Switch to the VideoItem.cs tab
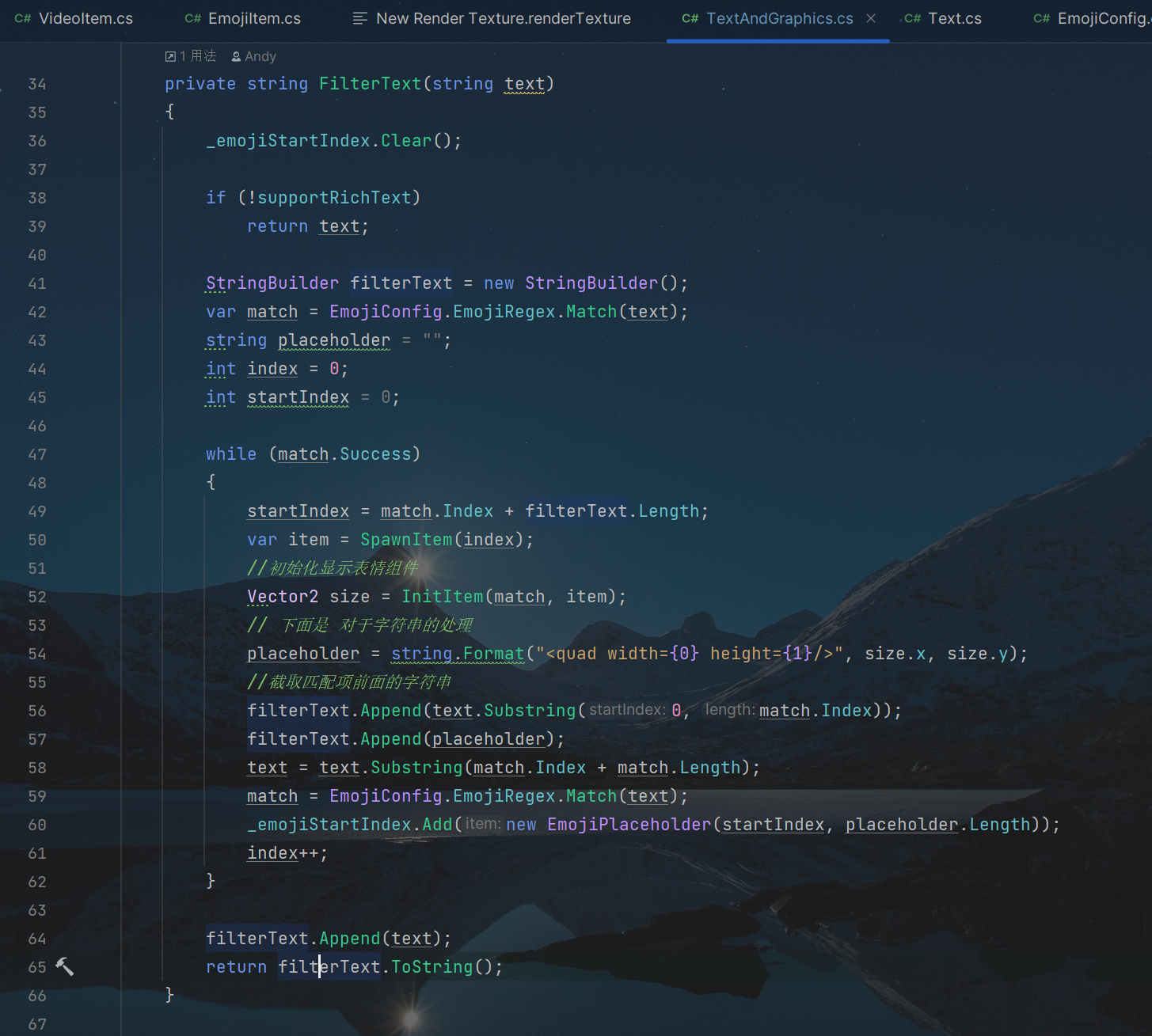The height and width of the screenshot is (1036, 1152). tap(86, 18)
